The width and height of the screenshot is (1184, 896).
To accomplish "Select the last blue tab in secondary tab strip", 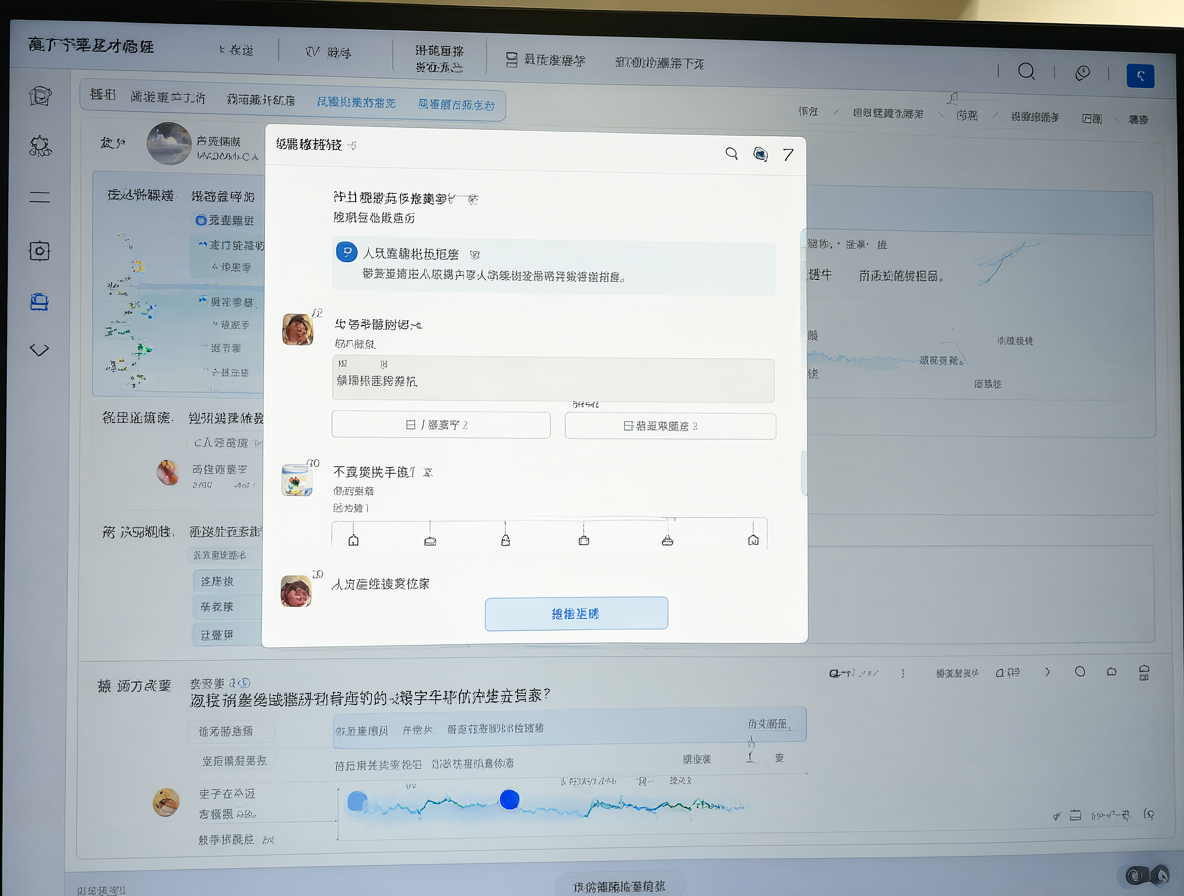I will (456, 105).
